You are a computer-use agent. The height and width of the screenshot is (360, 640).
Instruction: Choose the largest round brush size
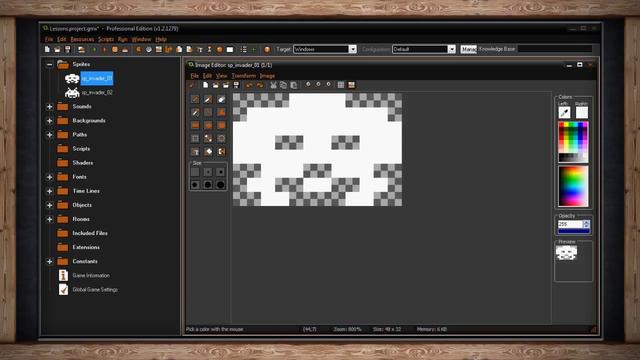220,185
